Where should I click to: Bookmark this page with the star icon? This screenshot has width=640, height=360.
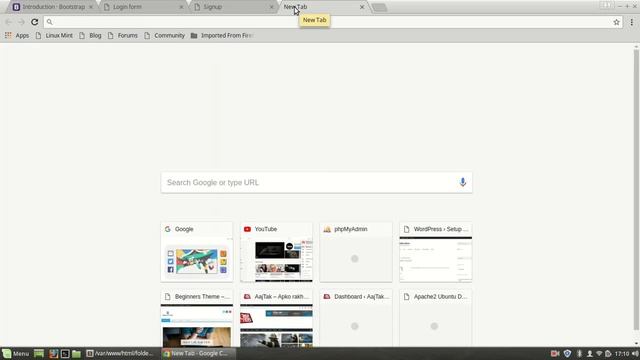click(616, 22)
